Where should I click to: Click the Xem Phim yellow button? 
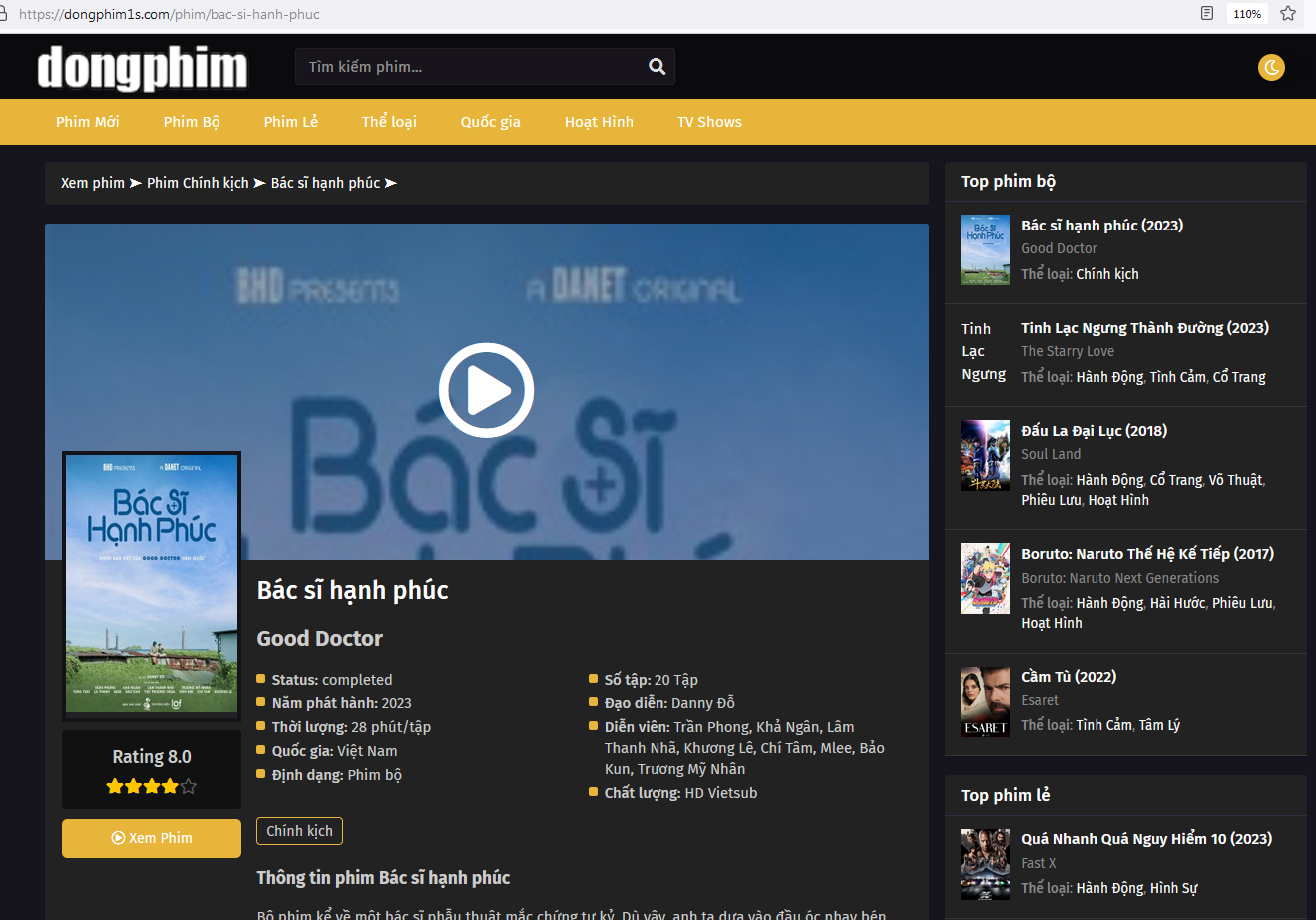(x=152, y=838)
